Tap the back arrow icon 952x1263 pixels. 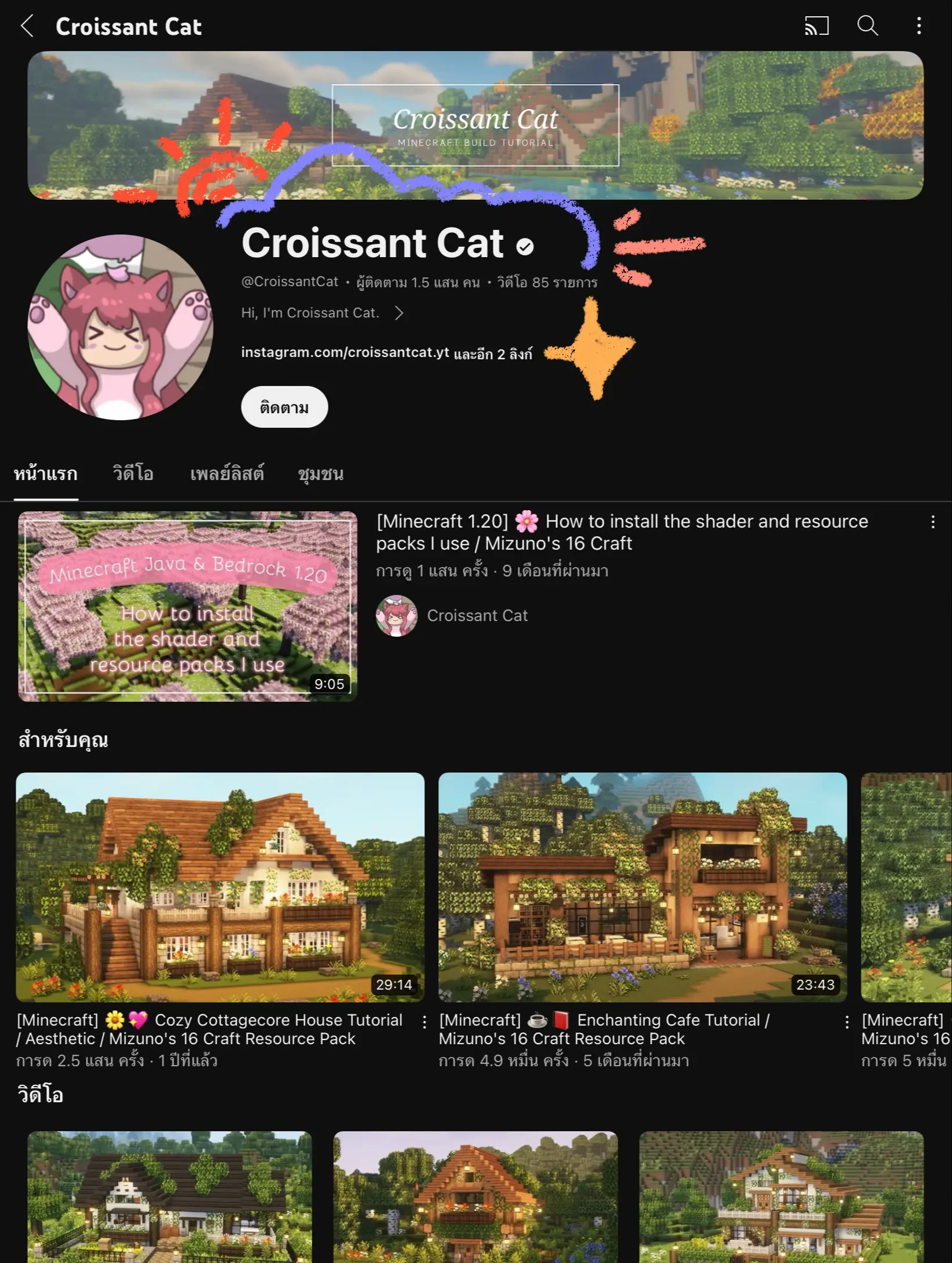(x=27, y=26)
